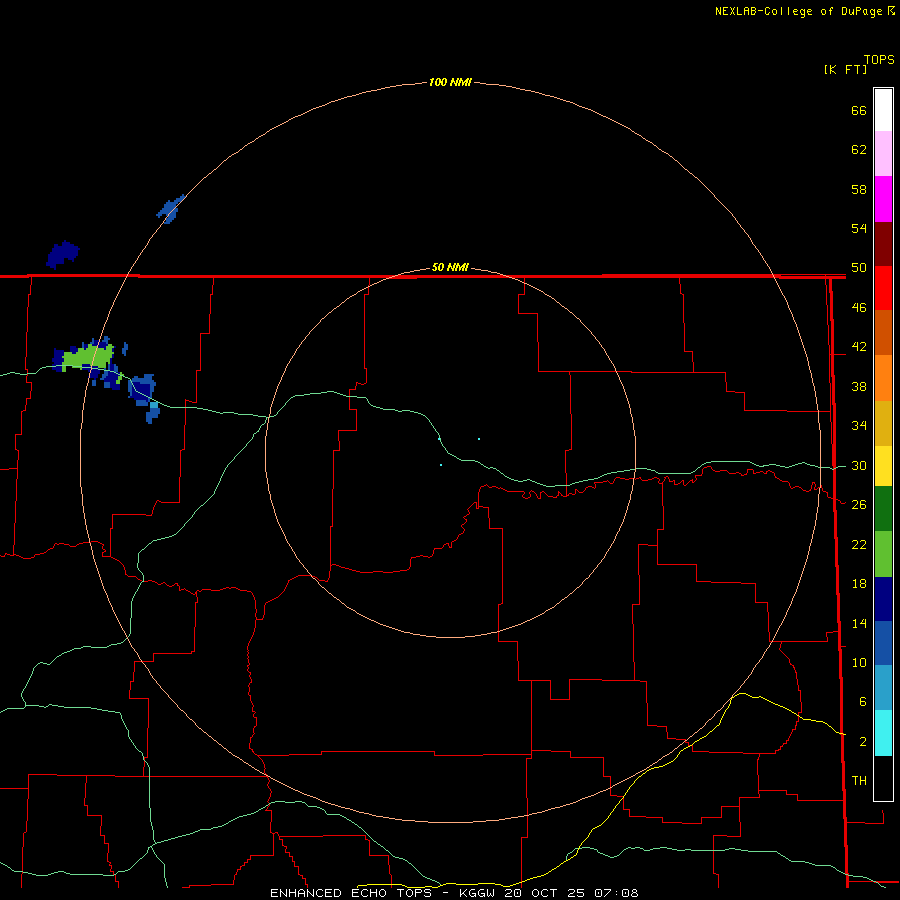
Task: Select the bright orange legend swatch
Action: [883, 378]
